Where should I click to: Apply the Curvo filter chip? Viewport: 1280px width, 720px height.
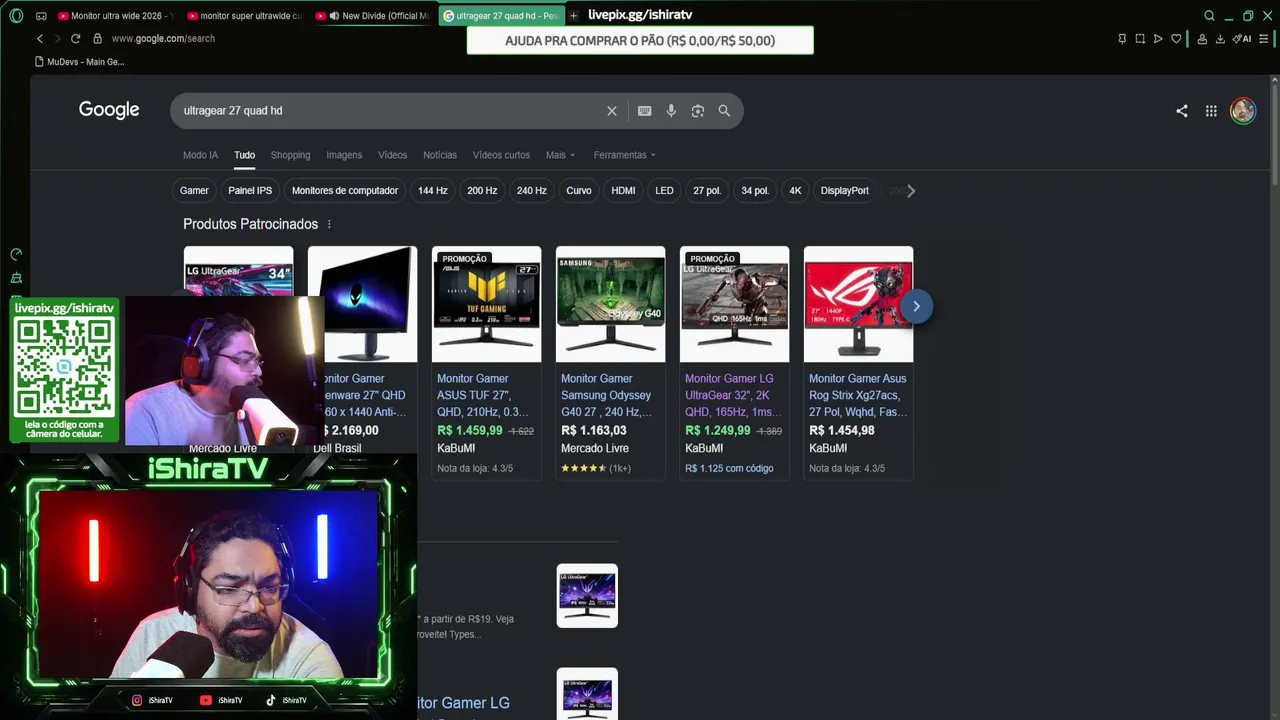pos(579,191)
